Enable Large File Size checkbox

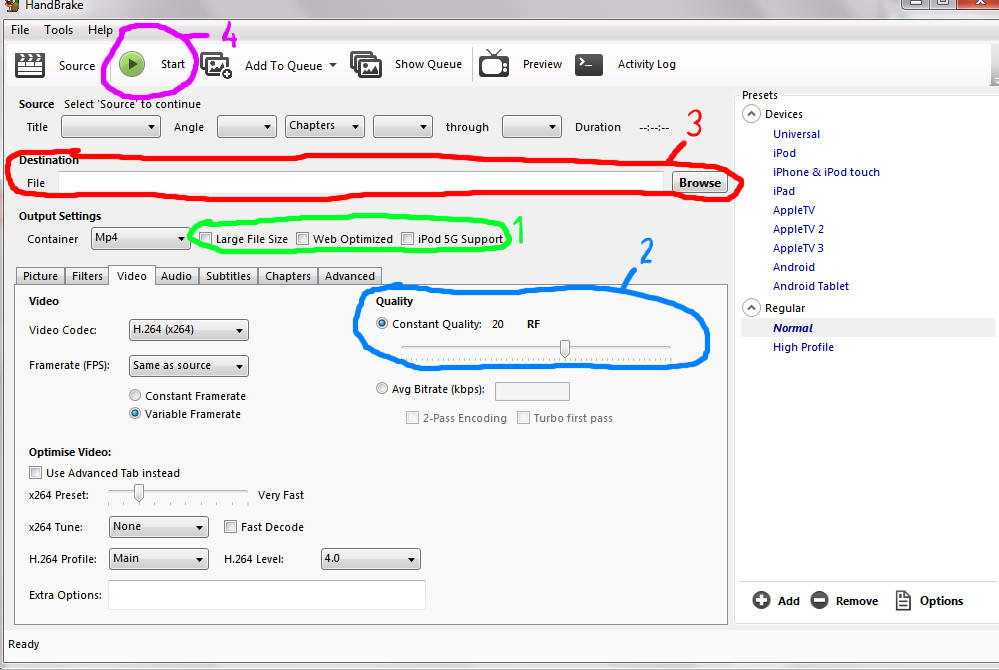[206, 238]
